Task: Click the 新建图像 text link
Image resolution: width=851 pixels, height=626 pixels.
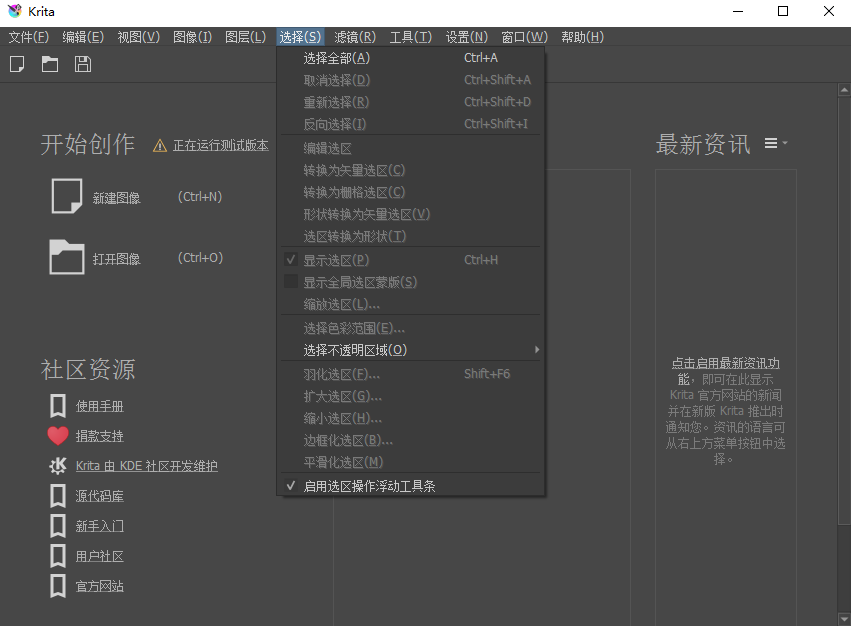Action: click(x=116, y=198)
